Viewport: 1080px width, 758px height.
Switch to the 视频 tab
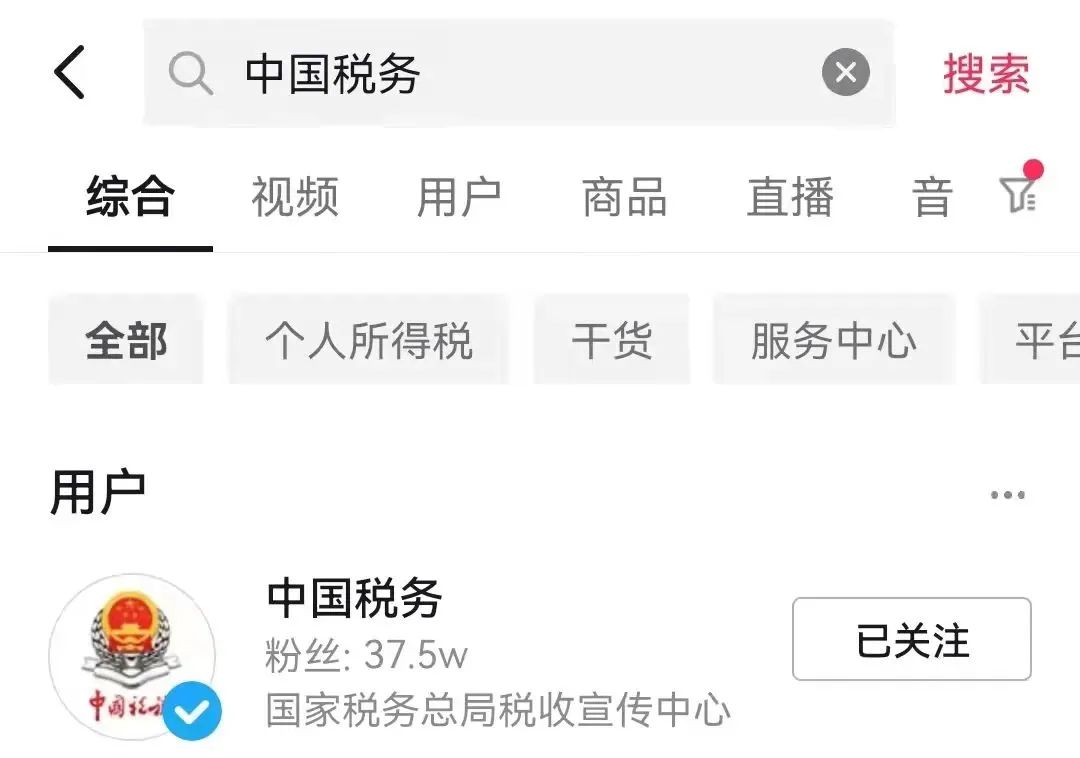coord(295,197)
